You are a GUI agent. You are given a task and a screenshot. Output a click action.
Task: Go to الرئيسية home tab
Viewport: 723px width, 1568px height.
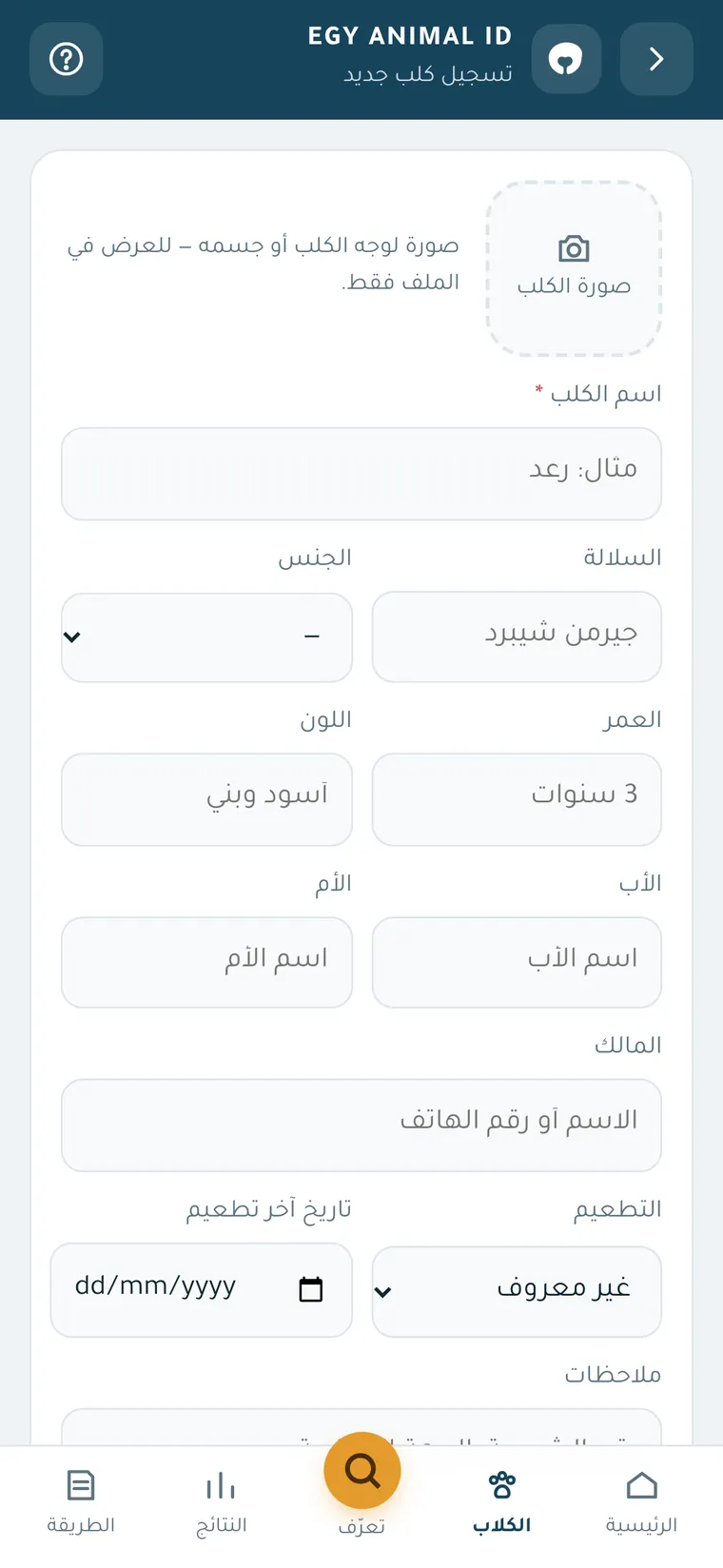[642, 1502]
